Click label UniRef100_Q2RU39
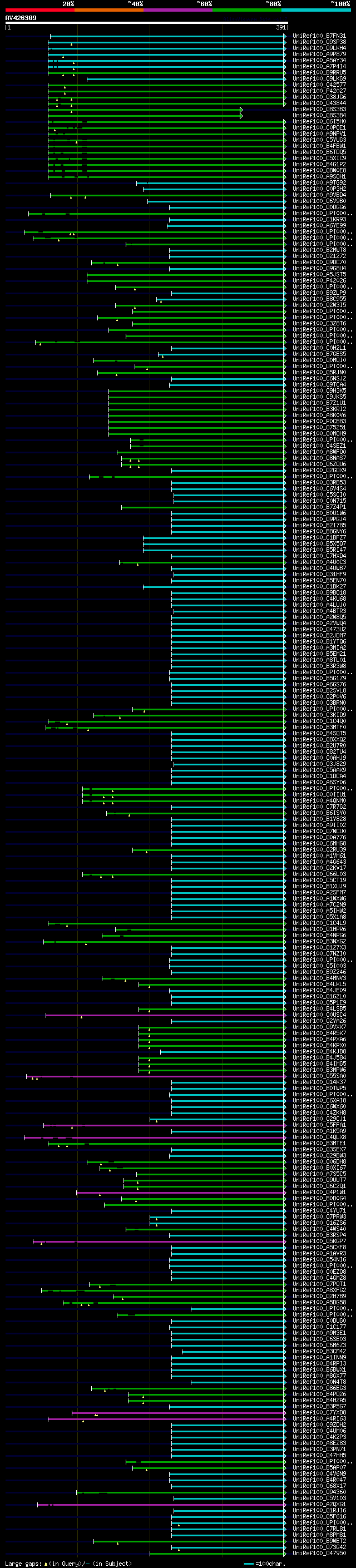This screenshot has height=1568, width=356. click(319, 849)
